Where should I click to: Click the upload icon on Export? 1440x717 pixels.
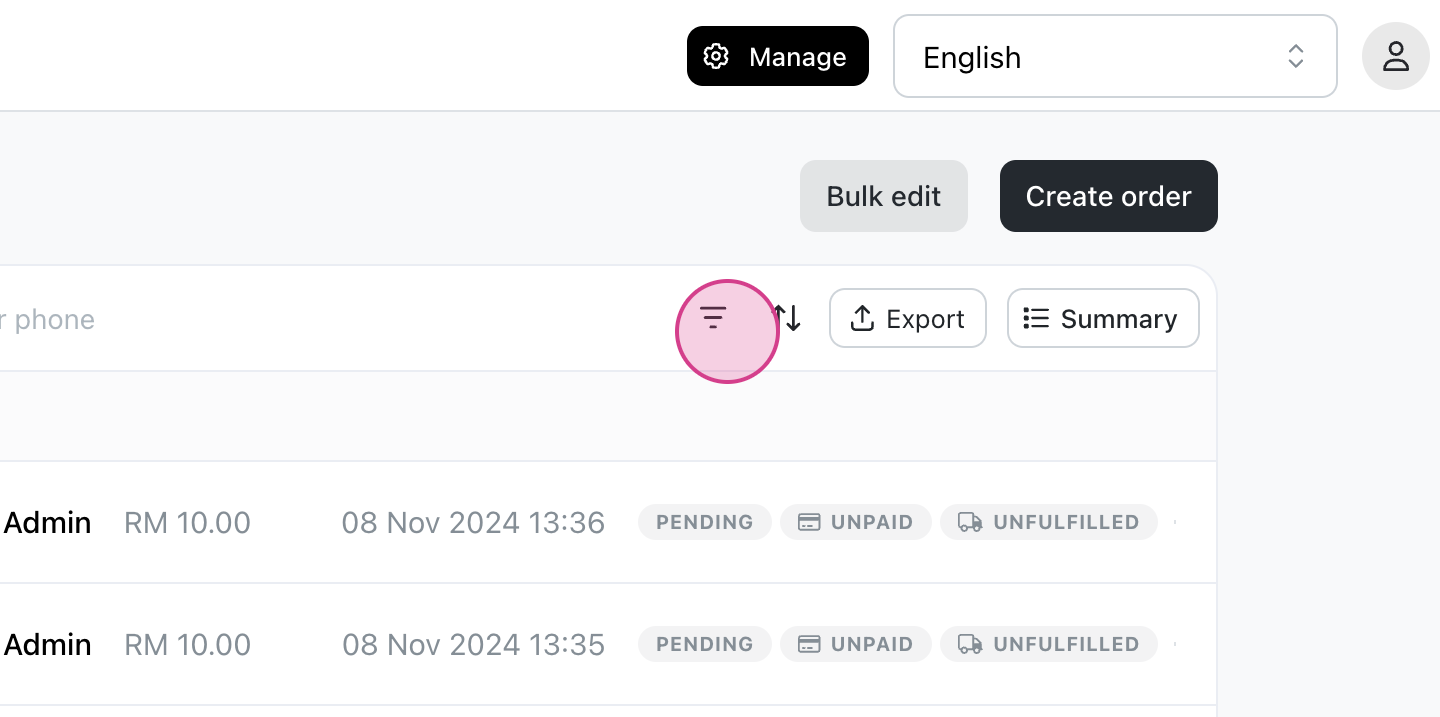click(862, 318)
